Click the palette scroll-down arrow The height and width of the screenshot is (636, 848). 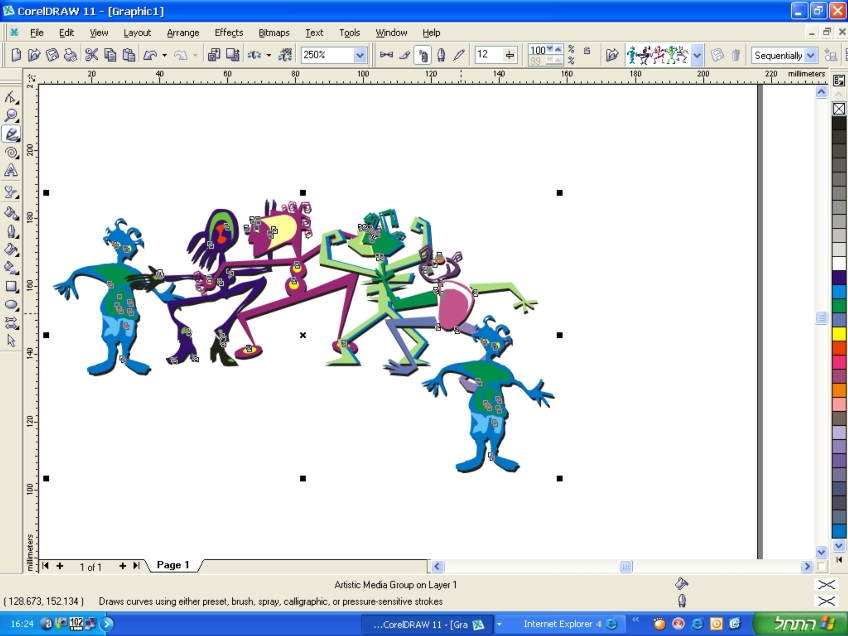(x=839, y=546)
